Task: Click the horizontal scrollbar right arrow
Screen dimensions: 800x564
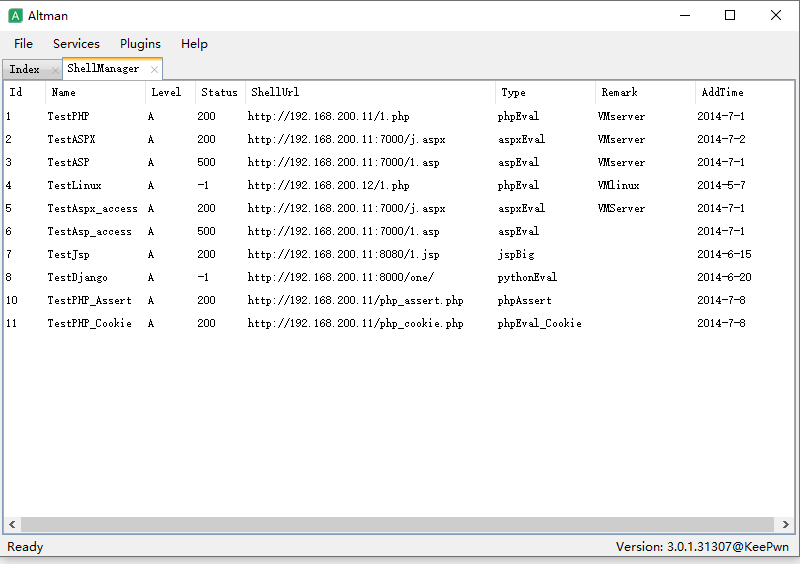Action: click(787, 525)
